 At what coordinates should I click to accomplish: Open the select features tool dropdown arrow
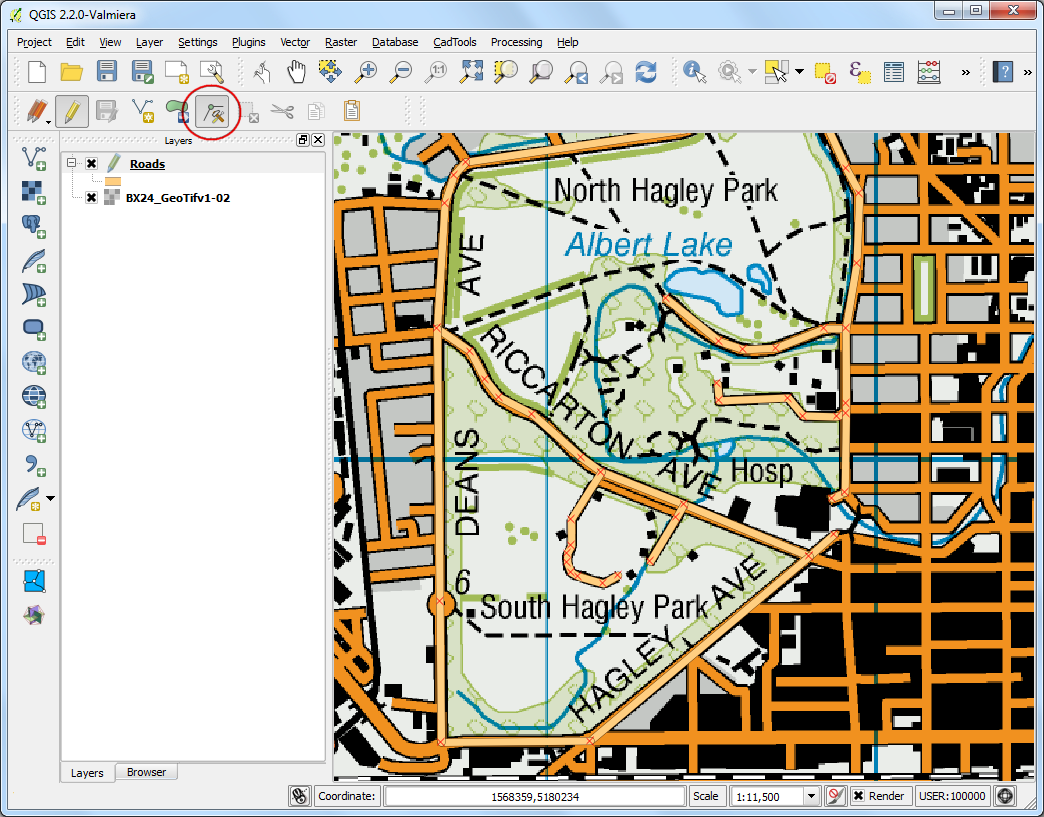pyautogui.click(x=799, y=72)
